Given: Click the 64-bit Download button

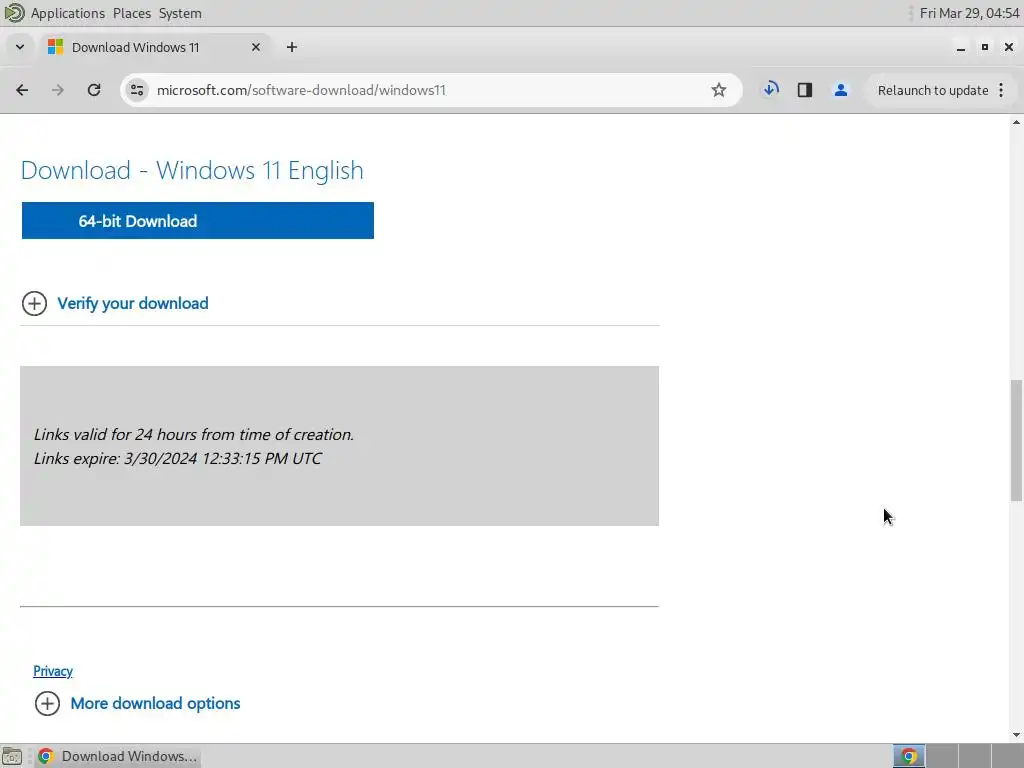Looking at the screenshot, I should click(198, 221).
